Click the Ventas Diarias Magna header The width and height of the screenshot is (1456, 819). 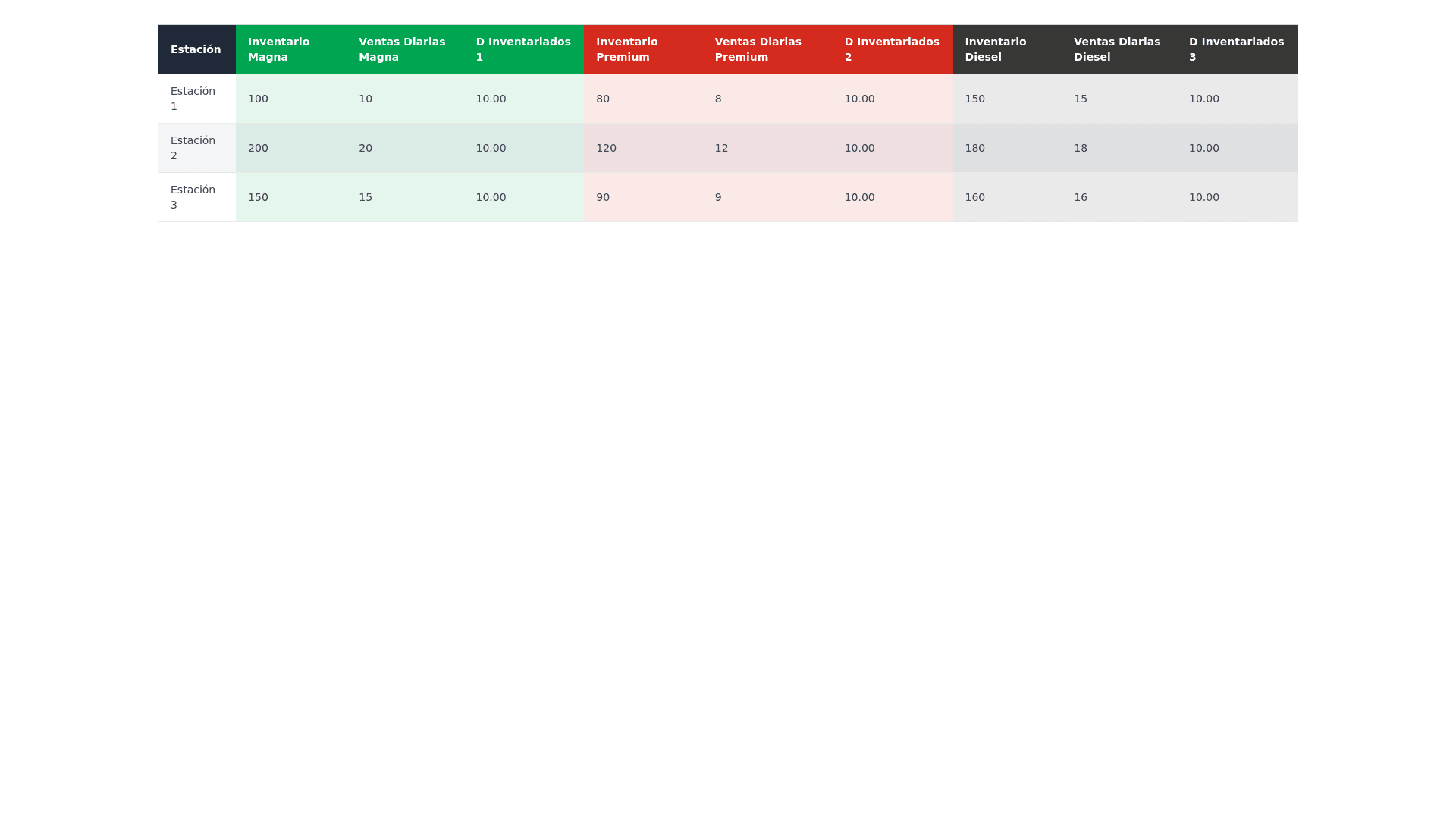[x=402, y=49]
